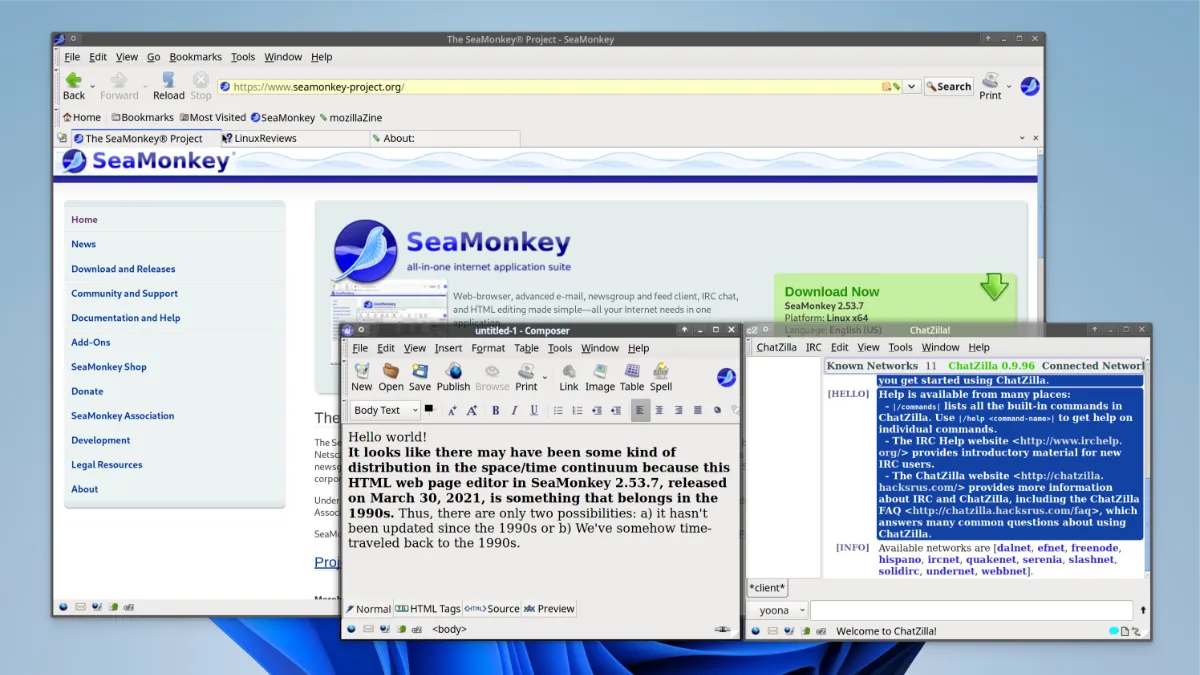Save the Composer document with Save icon
This screenshot has width=1200, height=675.
(x=420, y=376)
